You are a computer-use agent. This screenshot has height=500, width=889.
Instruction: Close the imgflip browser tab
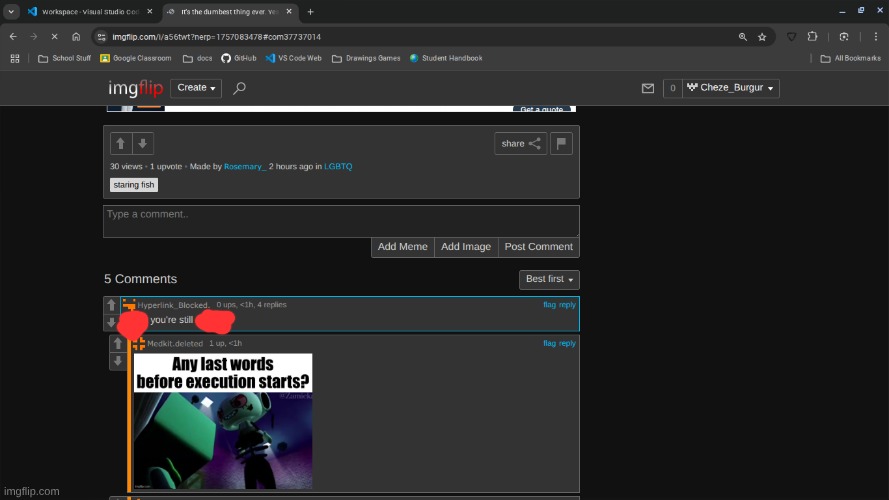pyautogui.click(x=289, y=11)
